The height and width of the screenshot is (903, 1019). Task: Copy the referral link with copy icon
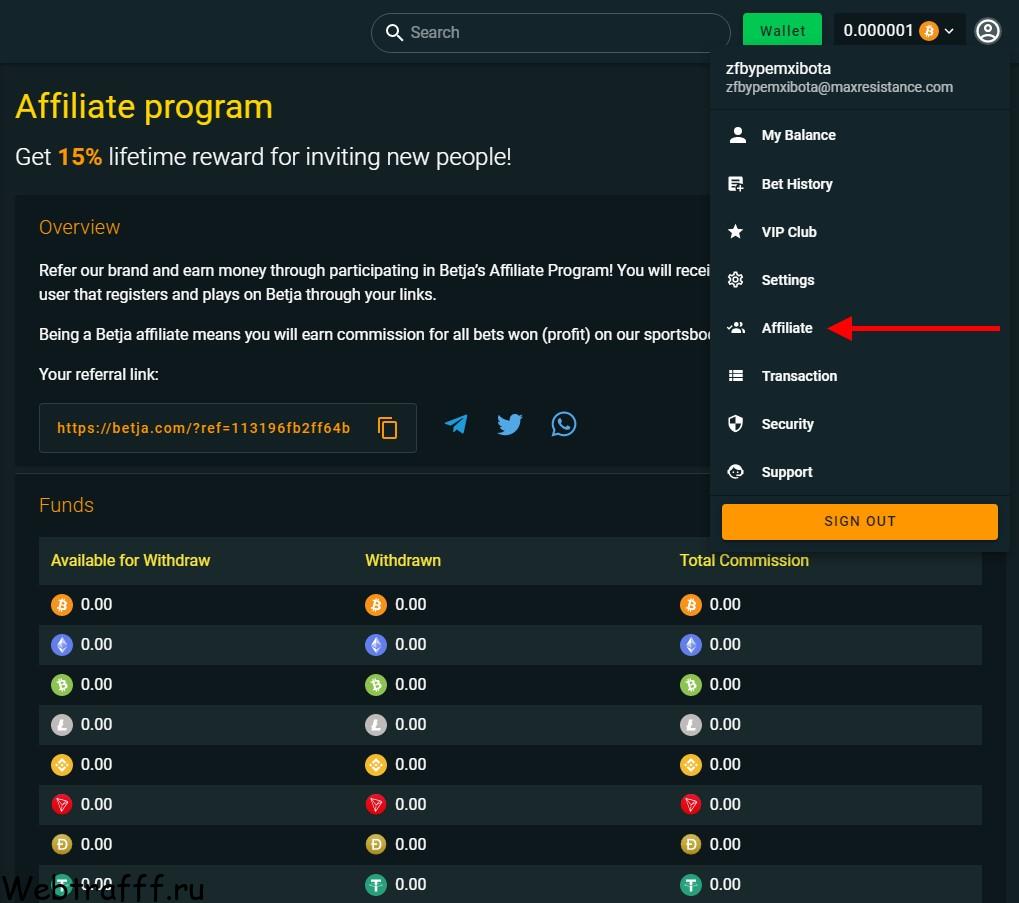[x=387, y=427]
